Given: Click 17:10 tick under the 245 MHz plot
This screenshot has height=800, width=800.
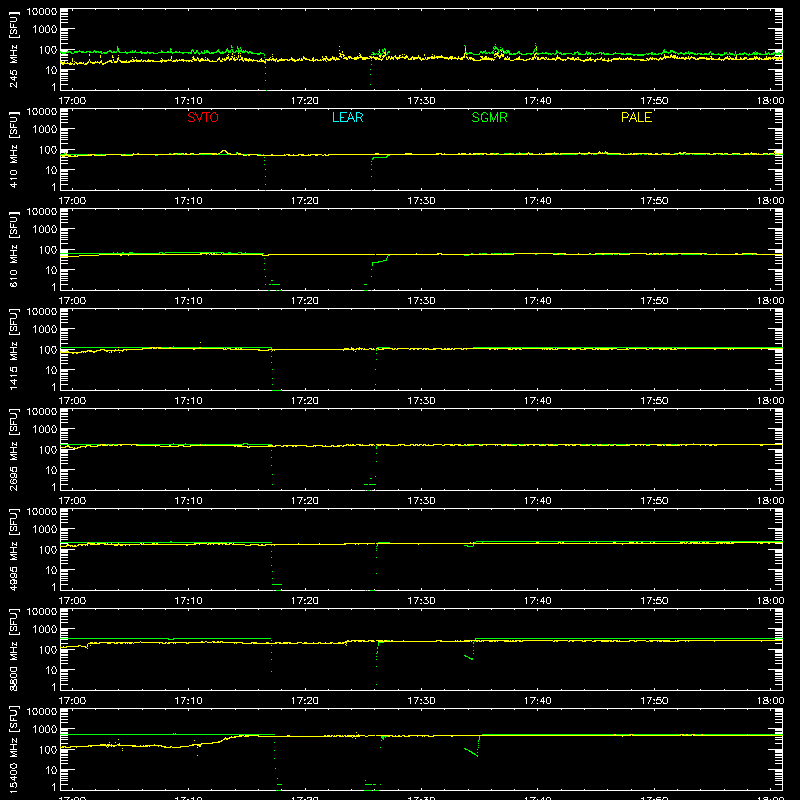Looking at the screenshot, I should point(188,101).
